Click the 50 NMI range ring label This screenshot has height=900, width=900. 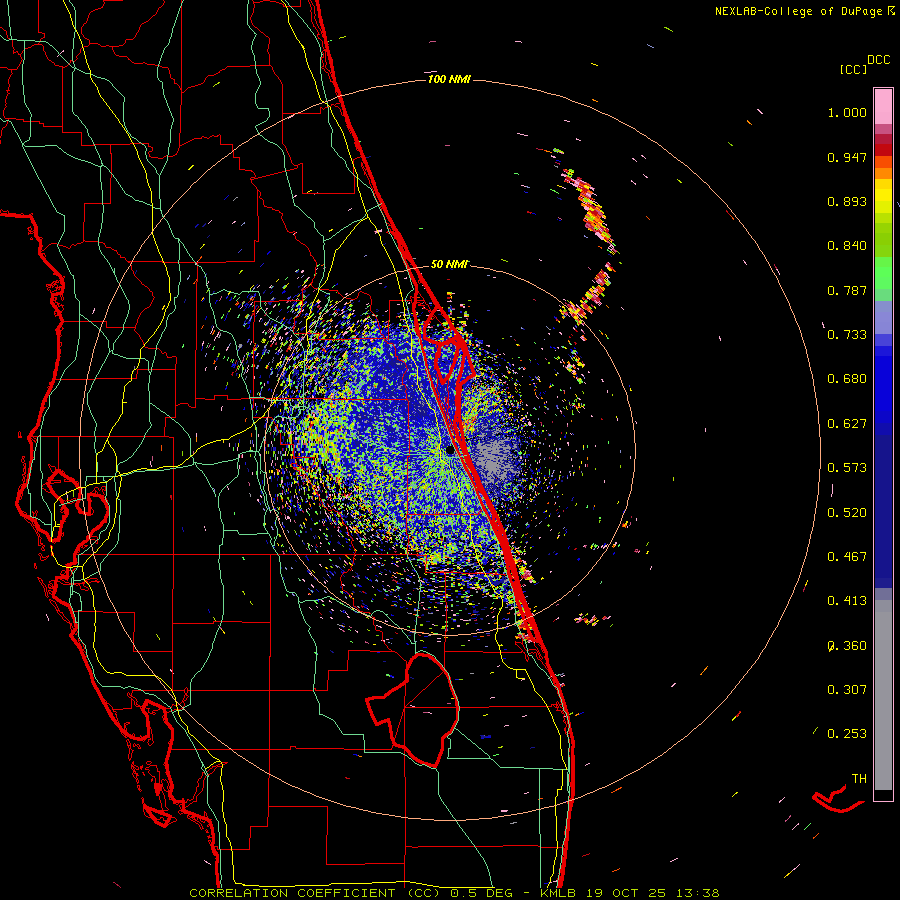click(x=449, y=264)
